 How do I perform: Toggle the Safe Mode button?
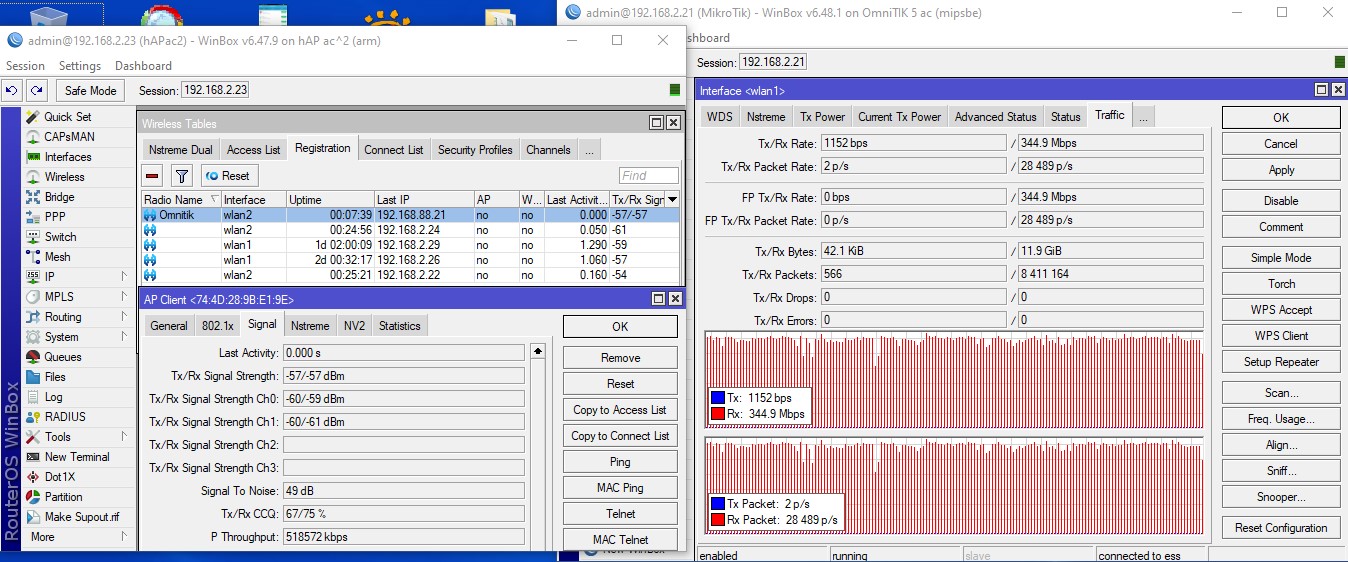click(x=90, y=90)
